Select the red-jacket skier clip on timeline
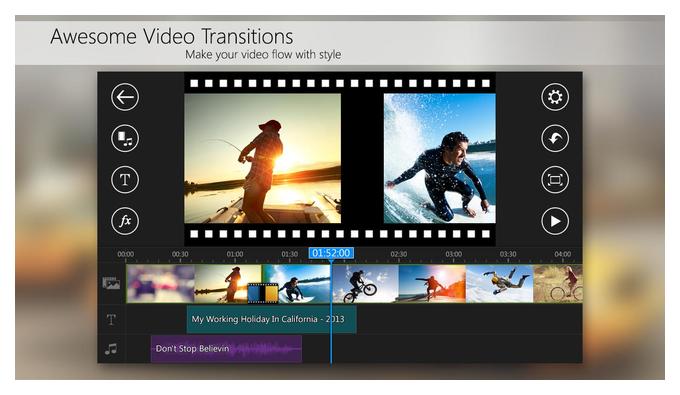680x395 pixels. (x=432, y=284)
